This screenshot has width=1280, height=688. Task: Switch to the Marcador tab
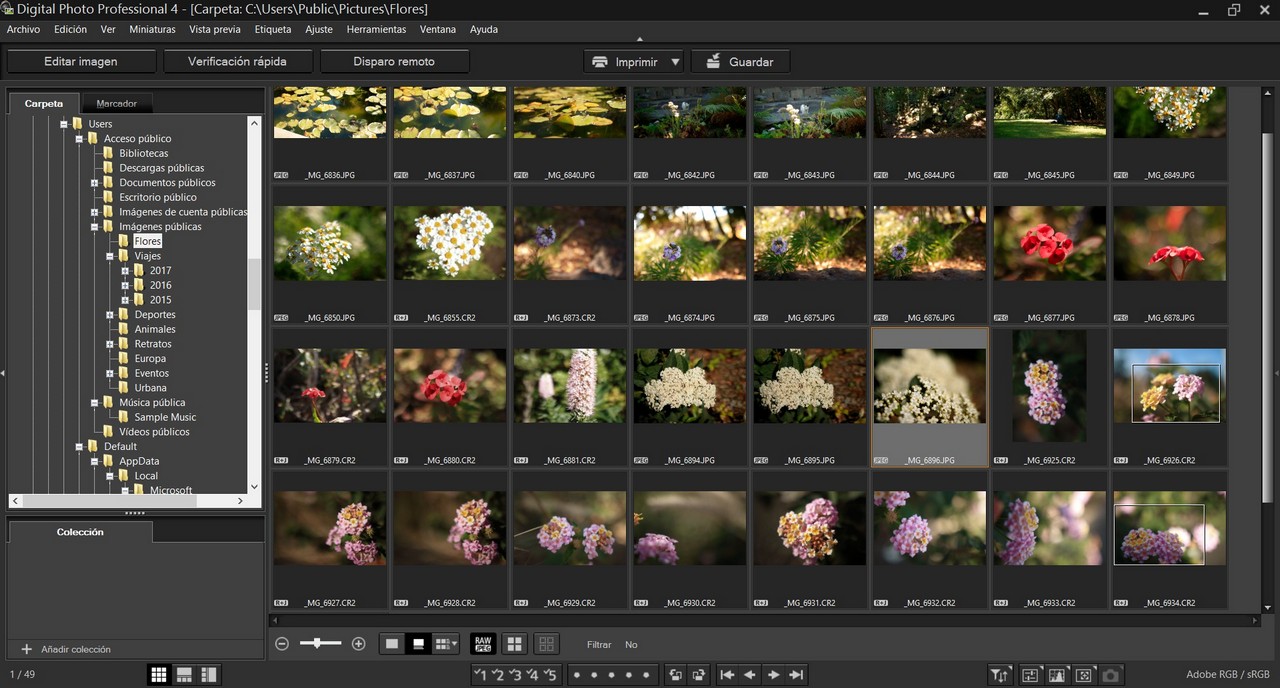tap(117, 103)
